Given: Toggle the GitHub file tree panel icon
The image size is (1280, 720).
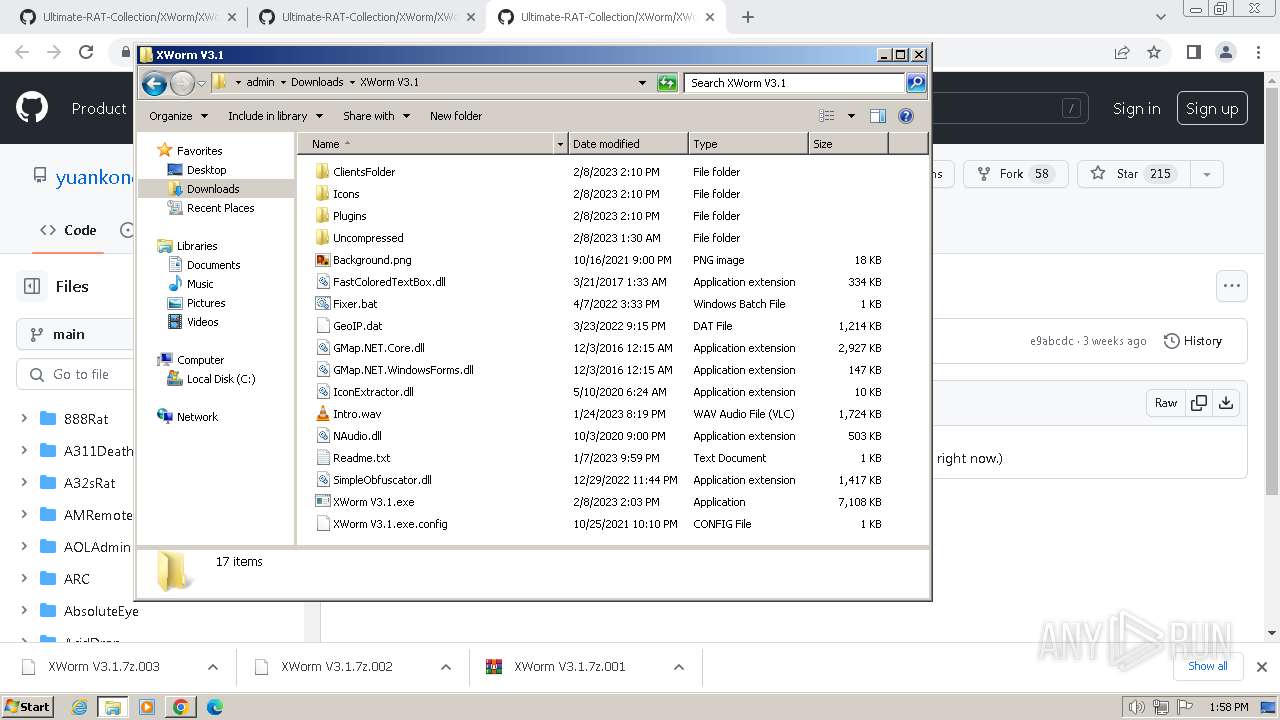Looking at the screenshot, I should point(32,286).
